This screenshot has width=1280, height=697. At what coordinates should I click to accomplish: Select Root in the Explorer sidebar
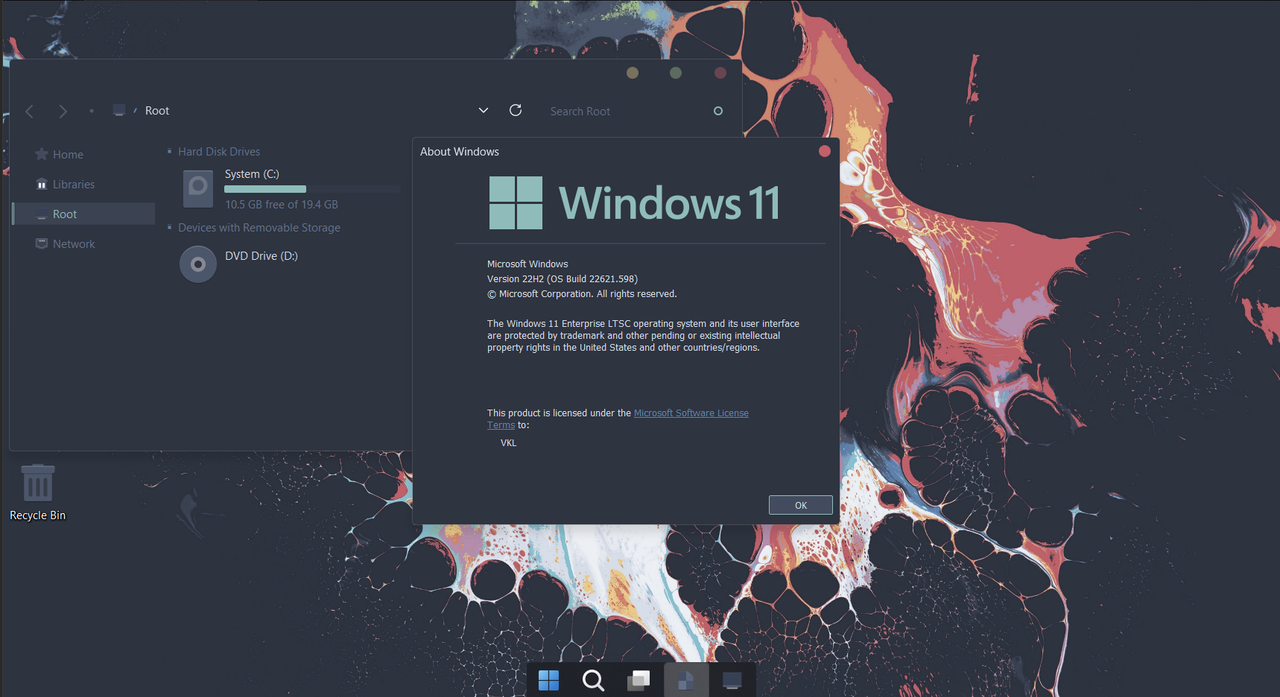pyautogui.click(x=84, y=214)
